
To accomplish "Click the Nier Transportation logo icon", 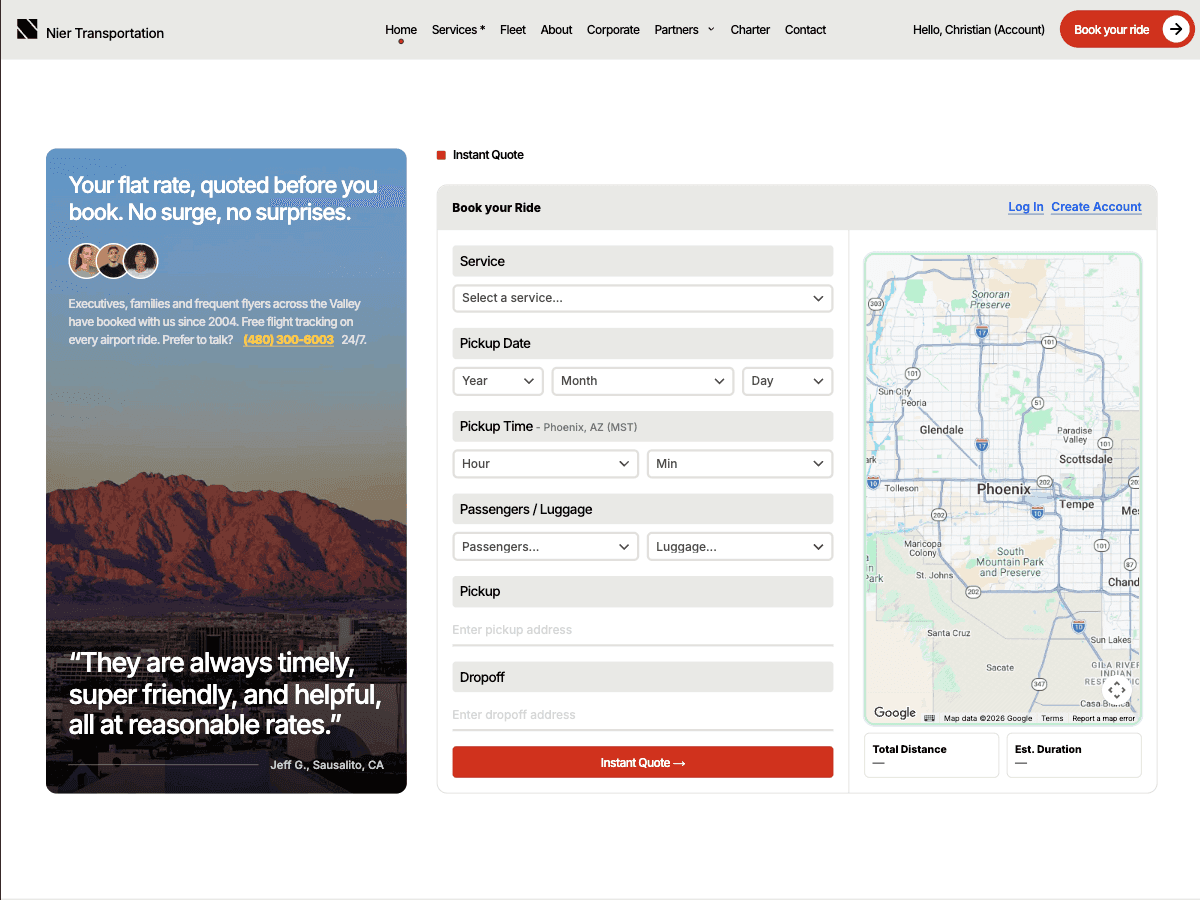I will (x=27, y=29).
